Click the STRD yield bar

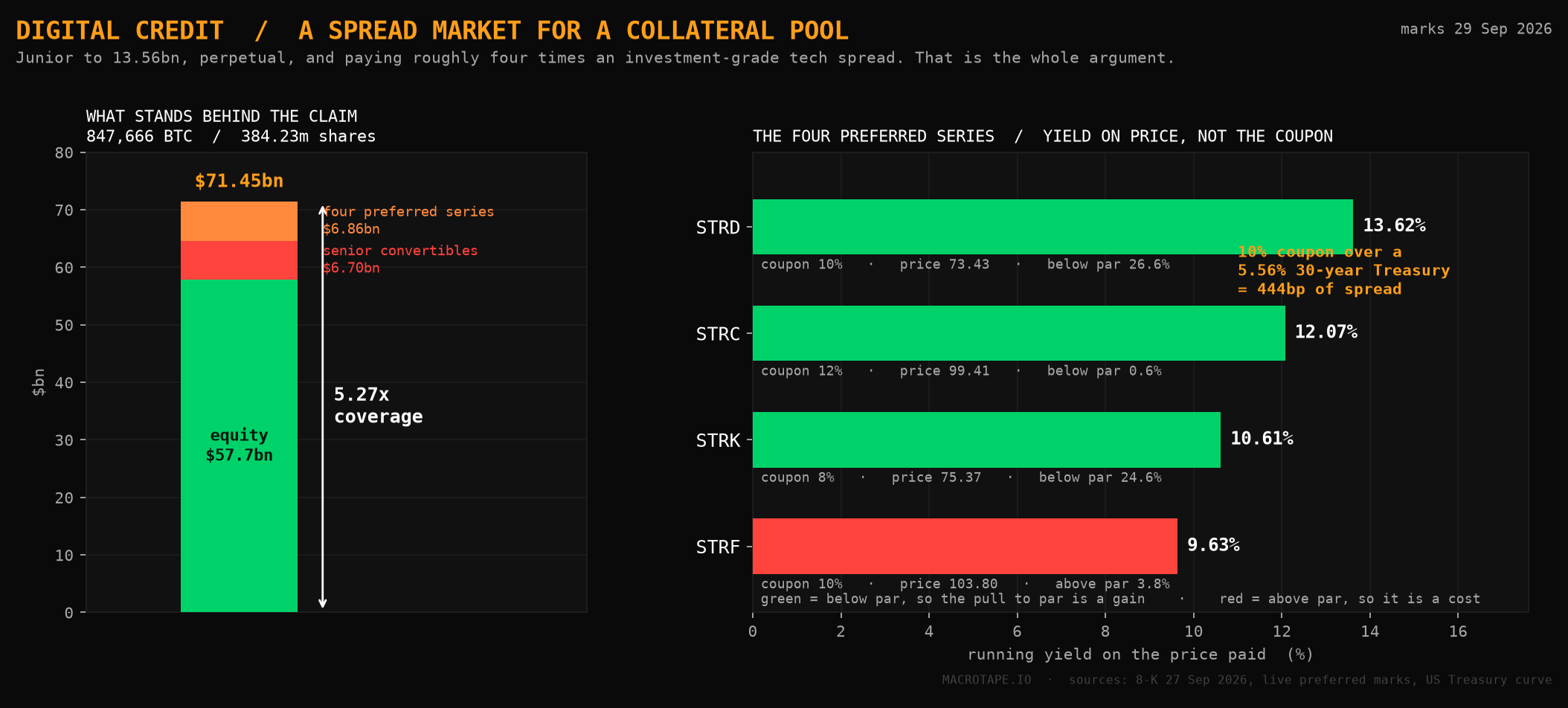point(1053,227)
